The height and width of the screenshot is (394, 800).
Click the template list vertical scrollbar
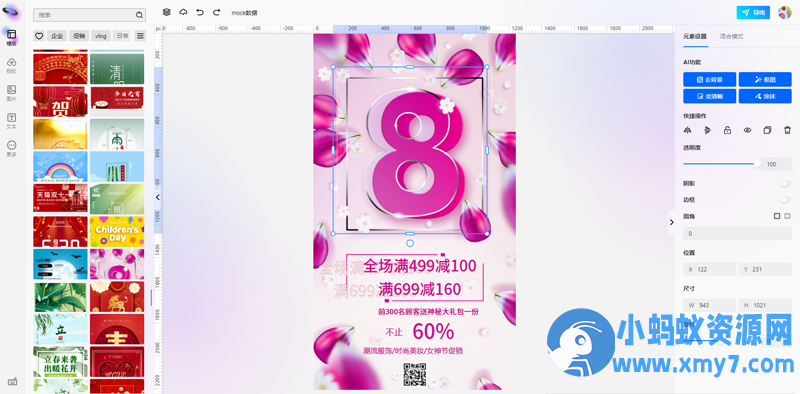click(x=151, y=298)
